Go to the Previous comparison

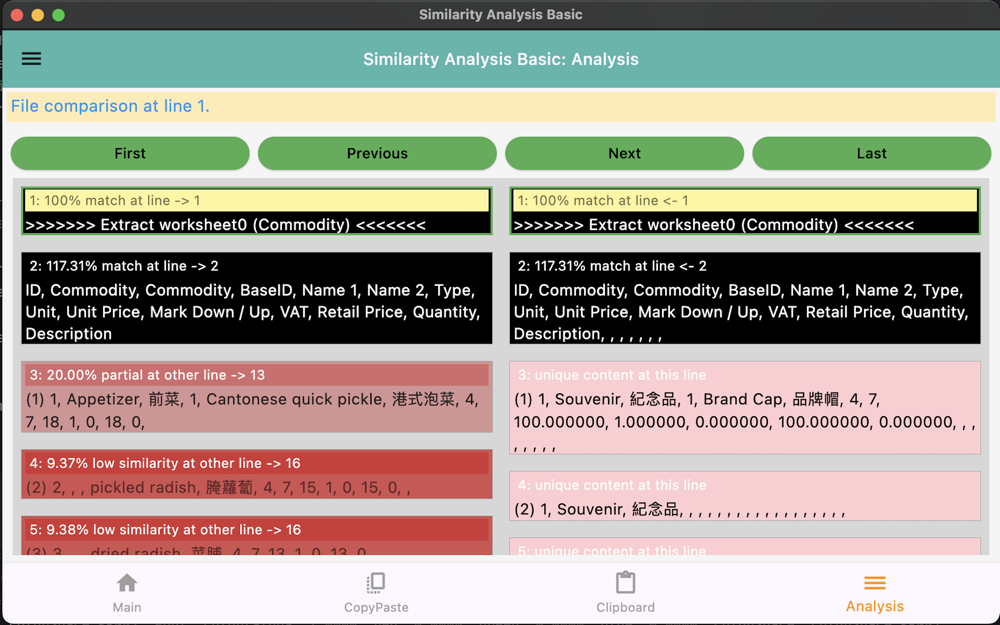377,153
